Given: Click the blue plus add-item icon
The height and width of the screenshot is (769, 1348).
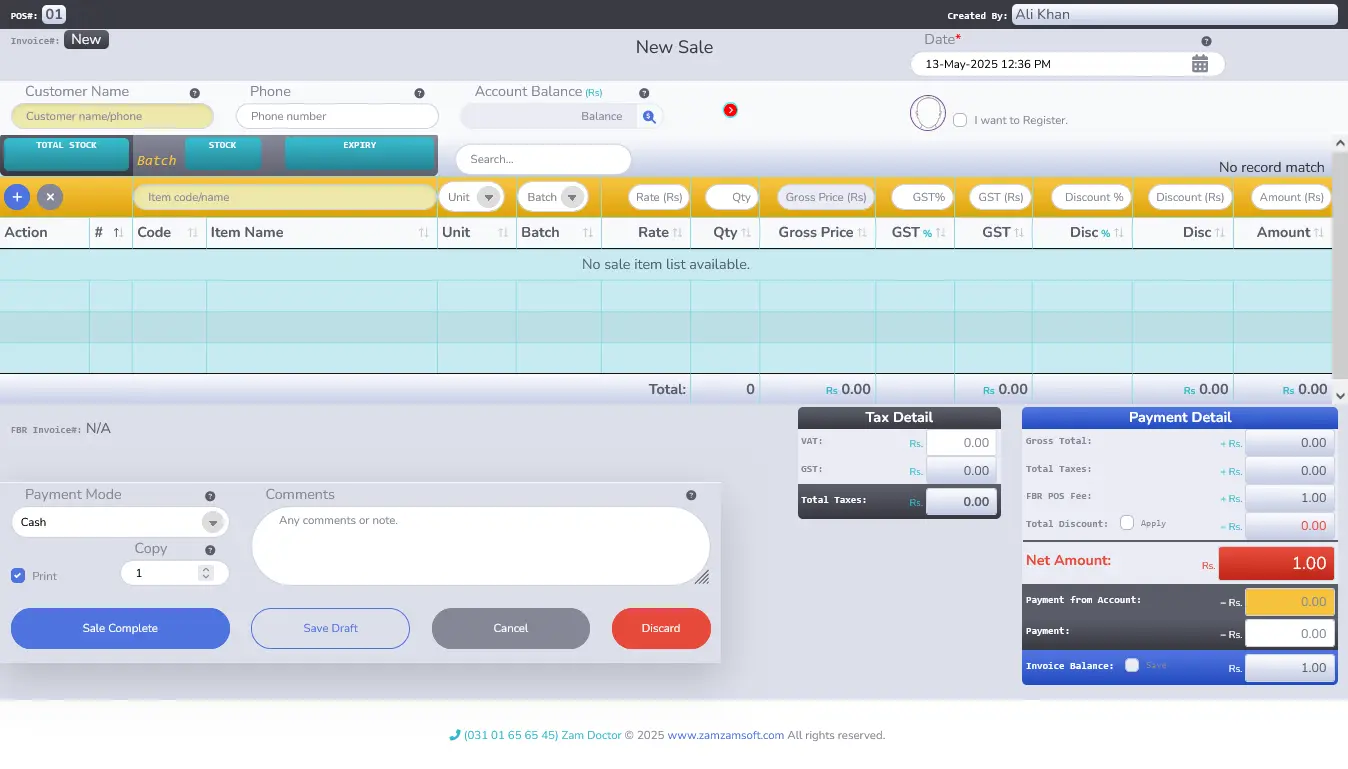Looking at the screenshot, I should pos(17,197).
